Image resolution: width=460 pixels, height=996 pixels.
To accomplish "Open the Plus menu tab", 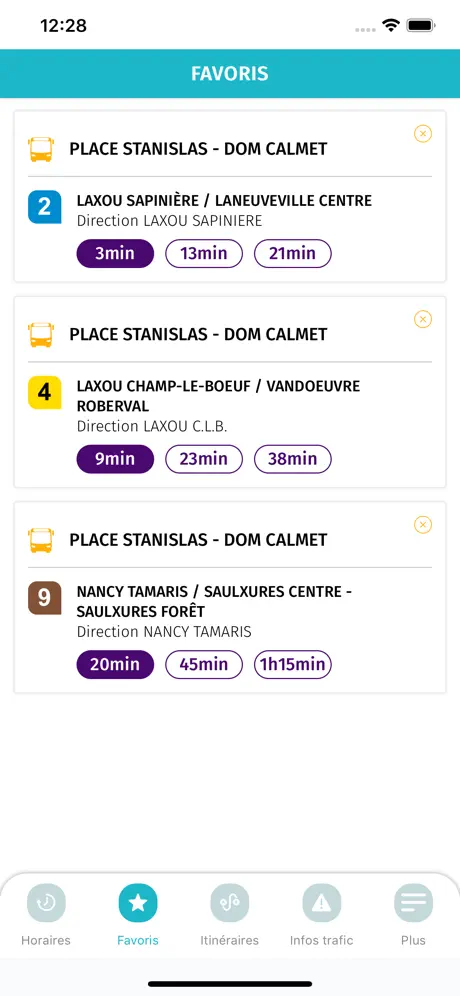I will (x=413, y=913).
